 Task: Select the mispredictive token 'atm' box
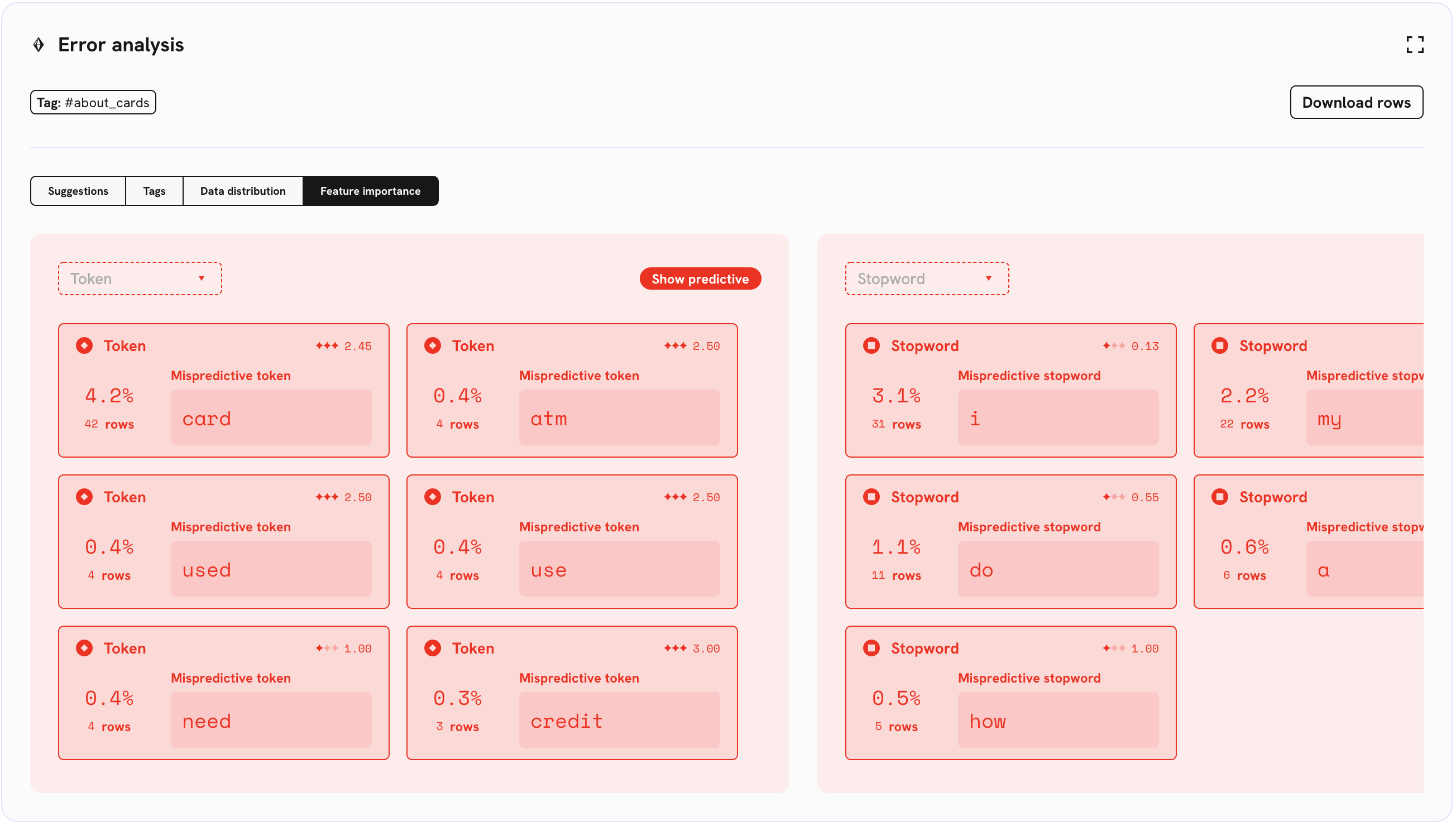[620, 418]
